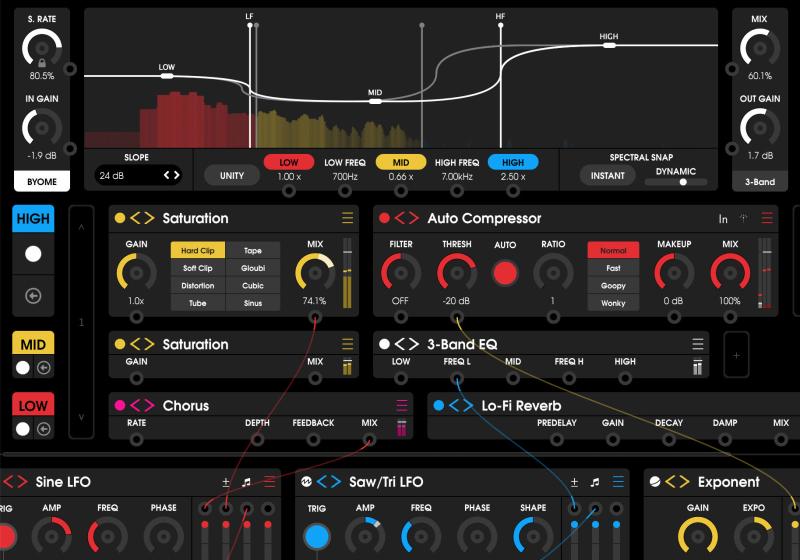This screenshot has width=800, height=560.
Task: Toggle the Chorus pink power dot
Action: pos(120,405)
